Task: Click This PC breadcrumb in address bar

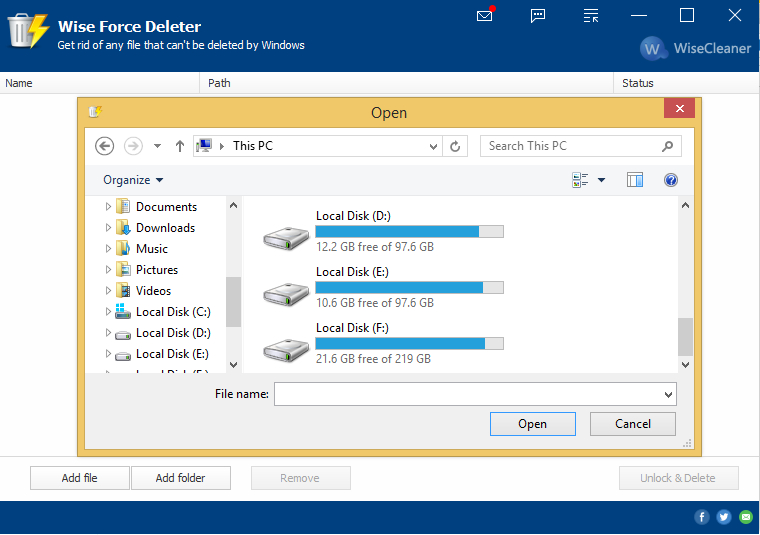Action: click(x=253, y=146)
